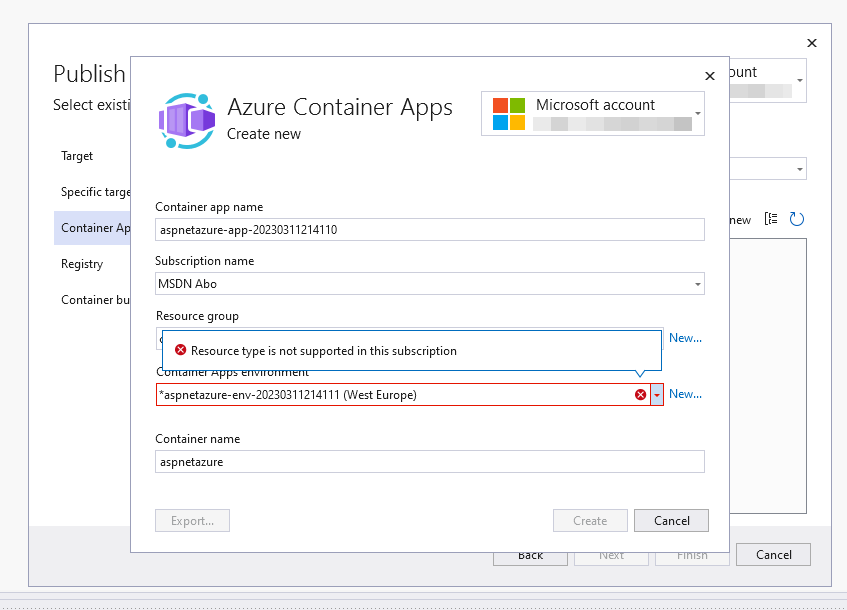The height and width of the screenshot is (610, 847).
Task: Open the account dropdown in Publish window
Action: (x=799, y=81)
